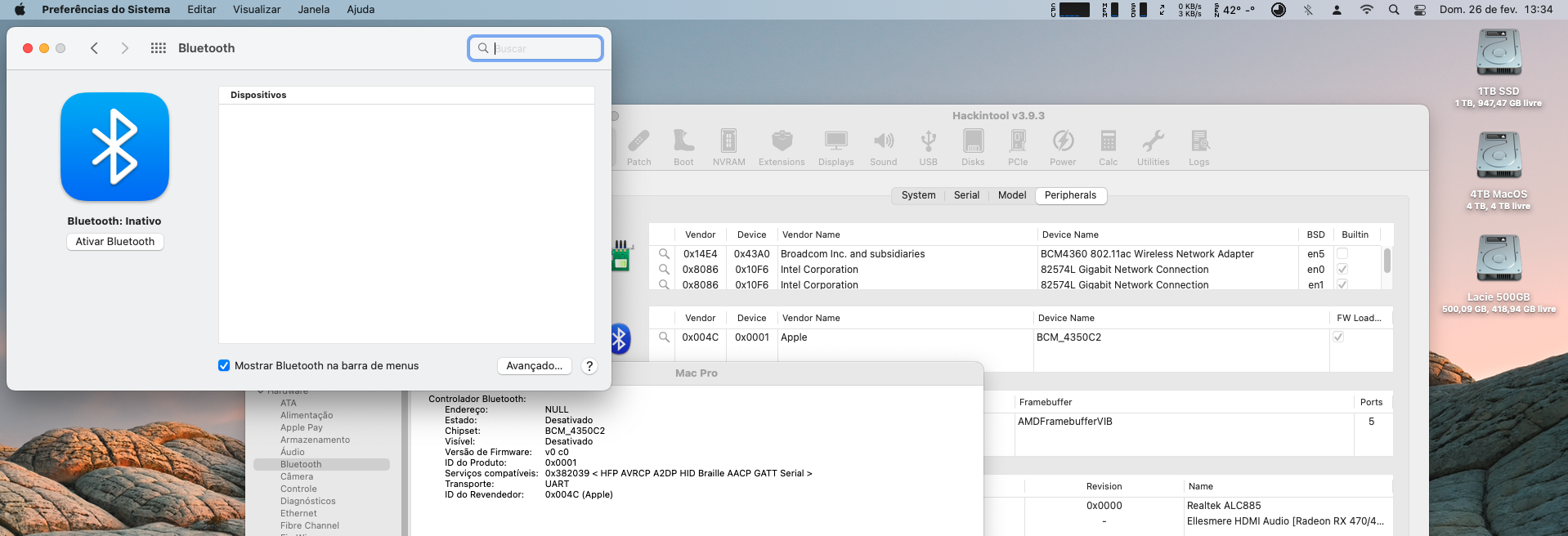
Task: Switch to the Serial tab in Hackintool
Action: pos(966,195)
